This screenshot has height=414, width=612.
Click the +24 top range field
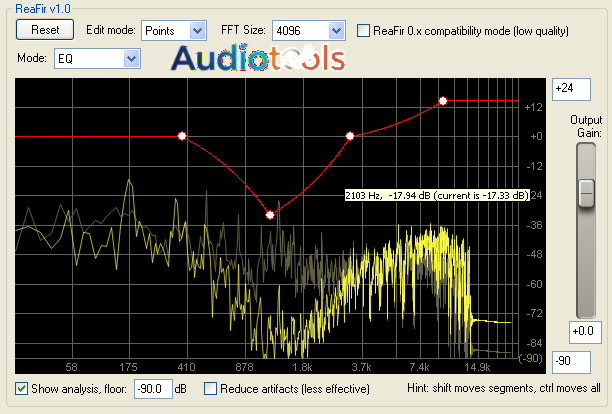click(571, 89)
